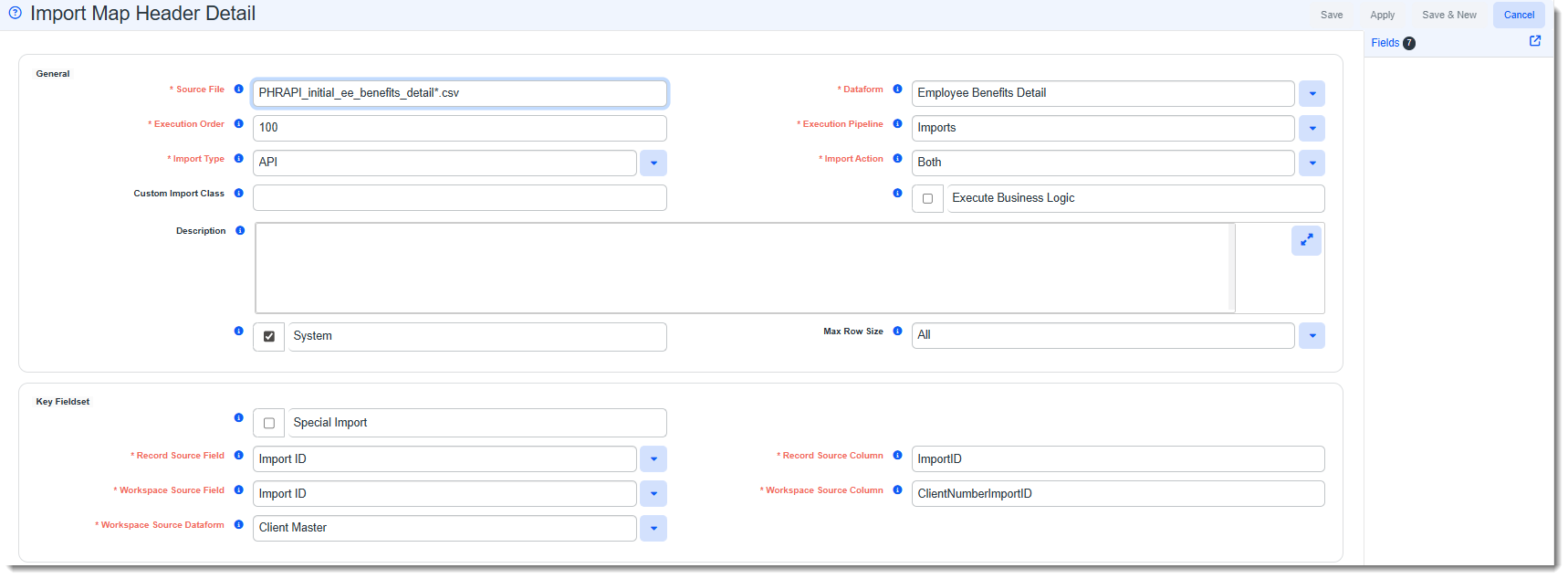Image resolution: width=1568 pixels, height=579 pixels.
Task: Click into the Source File input field
Action: pyautogui.click(x=459, y=93)
